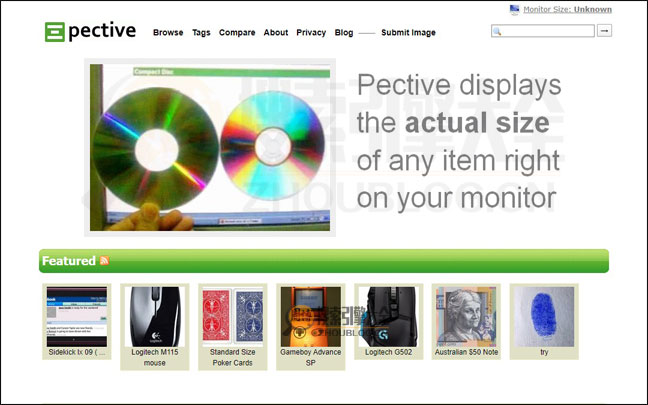Click the 'Logitech G502' caption text
648x405 pixels.
click(388, 353)
